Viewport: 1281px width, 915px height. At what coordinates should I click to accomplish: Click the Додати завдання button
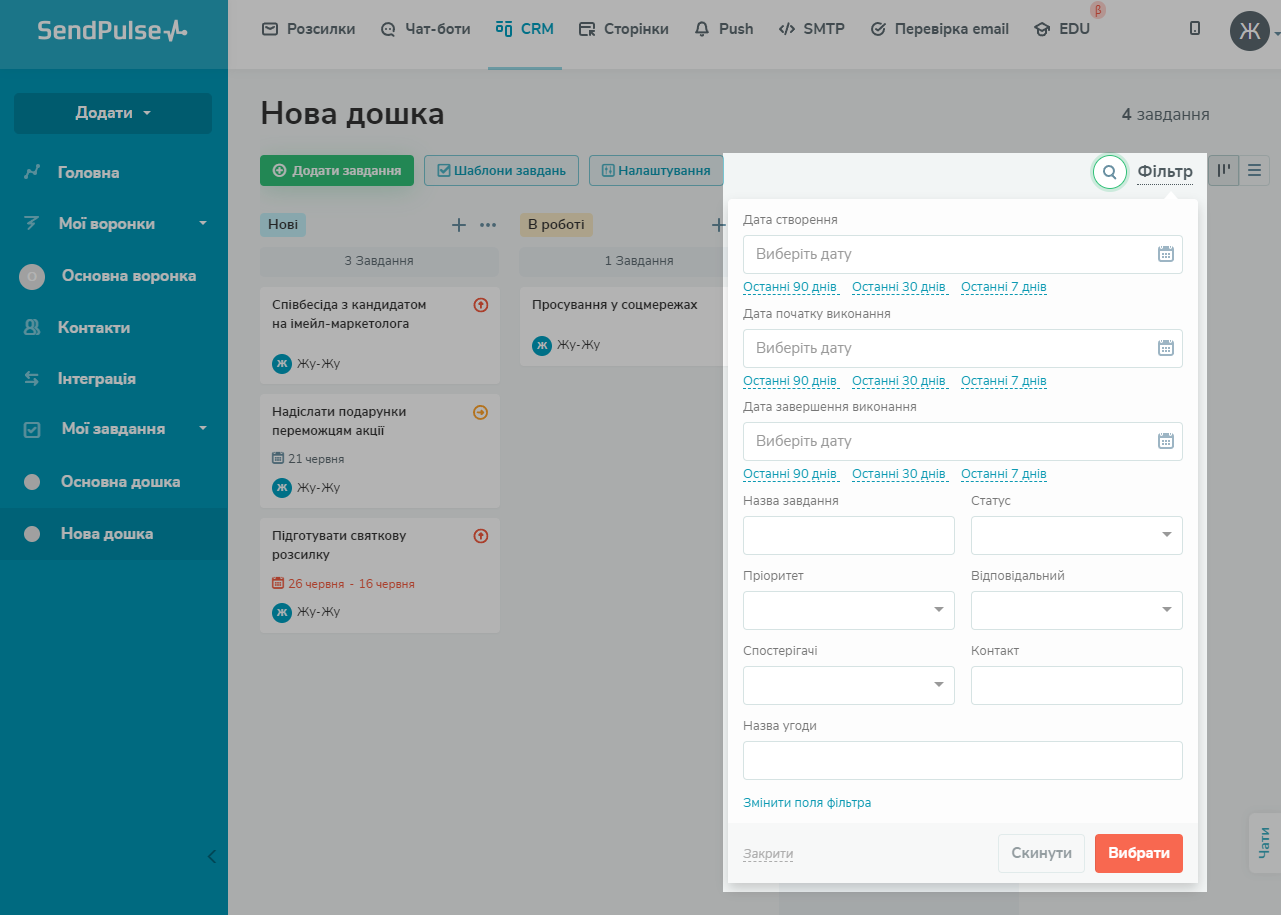[337, 171]
